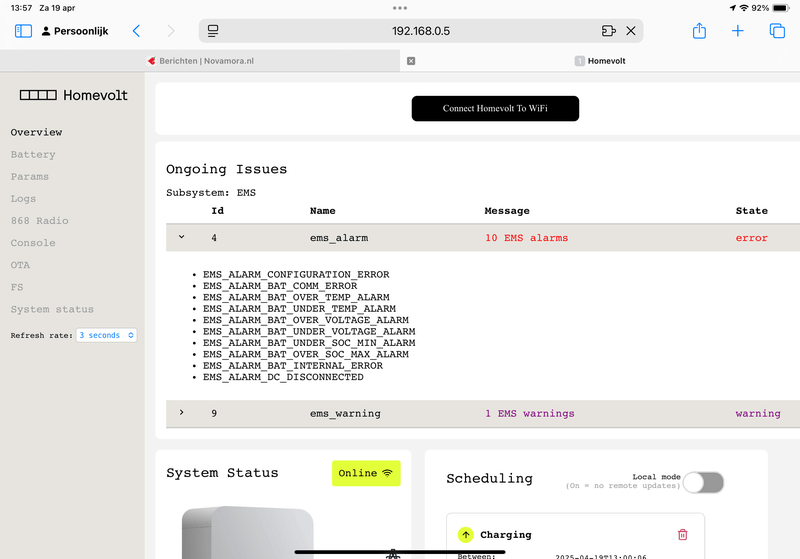Click EMS_ALARM_CONFIGURATION_ERROR list entry
Image resolution: width=800 pixels, height=559 pixels.
point(296,274)
